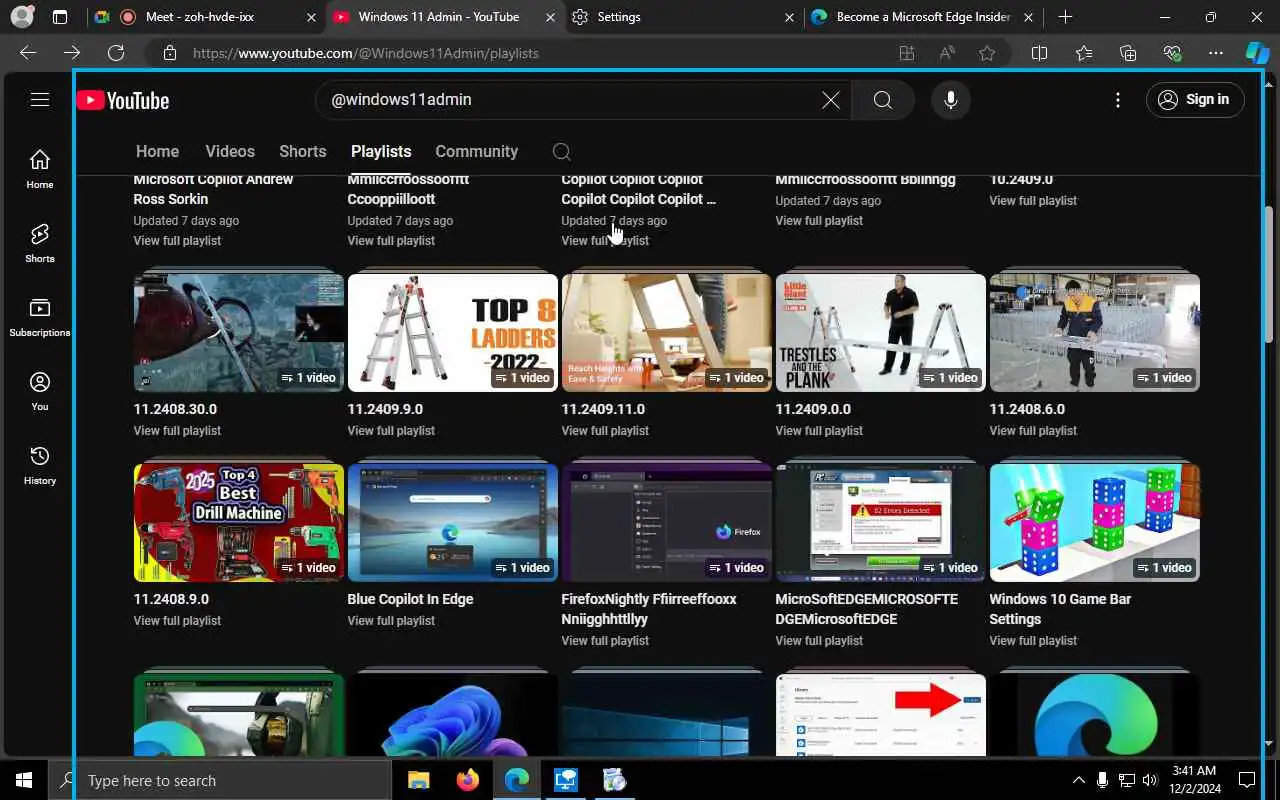The width and height of the screenshot is (1280, 800).
Task: Click the channel search magnifier icon
Action: point(562,152)
